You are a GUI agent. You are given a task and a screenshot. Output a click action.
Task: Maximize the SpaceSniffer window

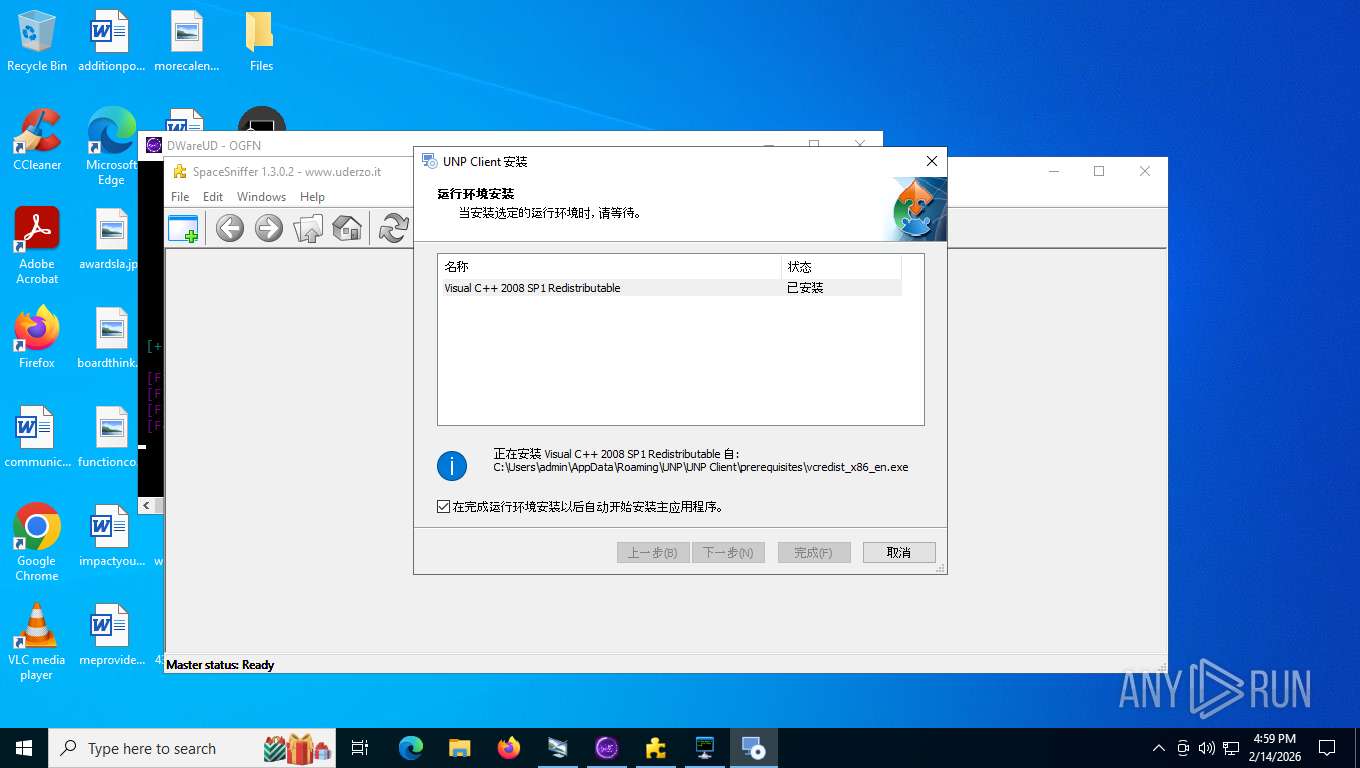click(1099, 171)
